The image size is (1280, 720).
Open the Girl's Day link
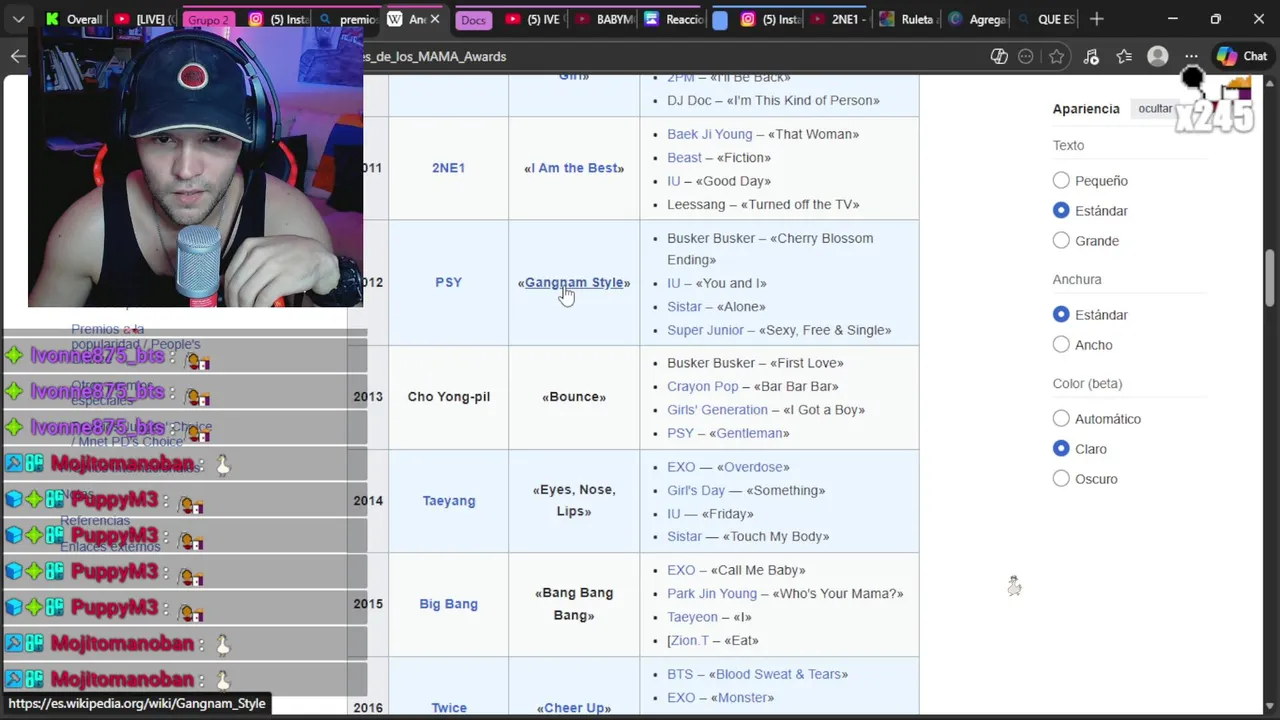pos(696,490)
